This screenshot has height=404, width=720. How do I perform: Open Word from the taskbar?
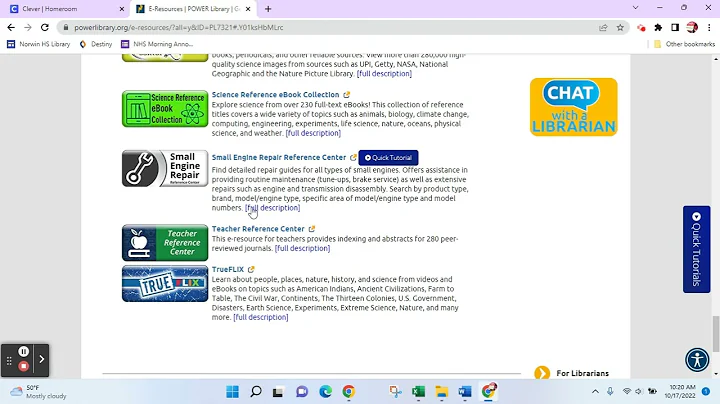(465, 392)
